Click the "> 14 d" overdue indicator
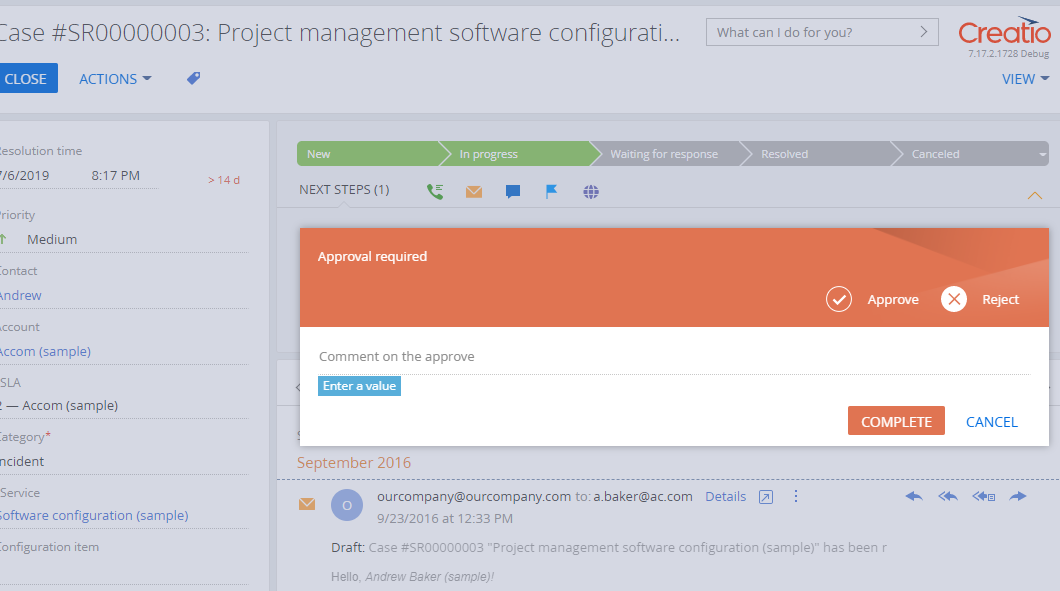Viewport: 1060px width, 591px height. 224,180
